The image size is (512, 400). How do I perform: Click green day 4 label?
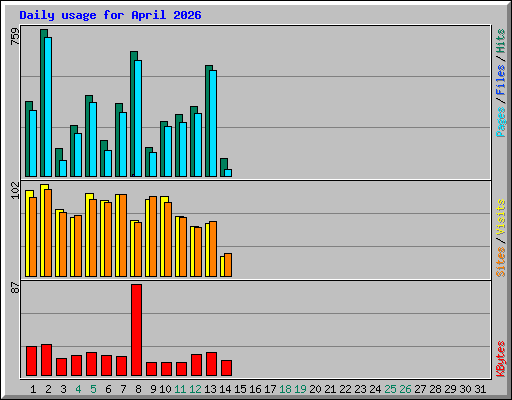pyautogui.click(x=78, y=389)
